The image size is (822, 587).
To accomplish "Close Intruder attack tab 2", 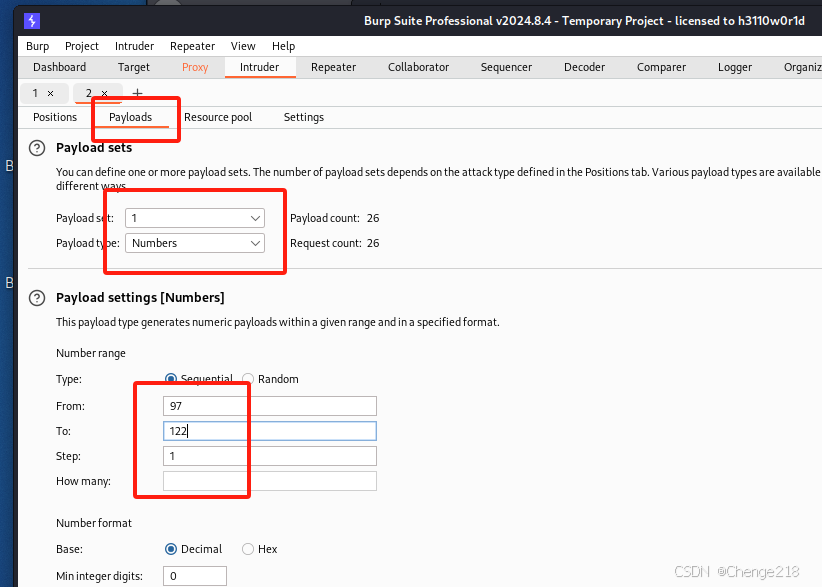I will click(104, 93).
